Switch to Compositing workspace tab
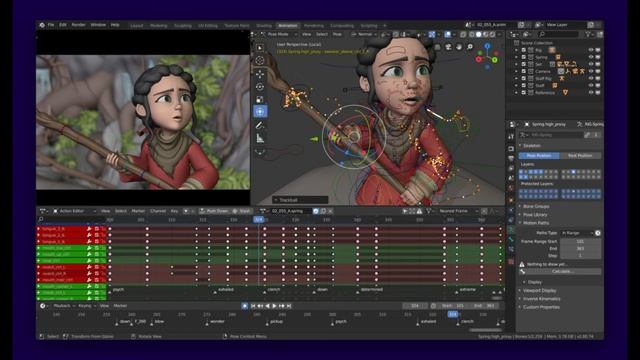Viewport: 640px width, 360px height. point(342,25)
